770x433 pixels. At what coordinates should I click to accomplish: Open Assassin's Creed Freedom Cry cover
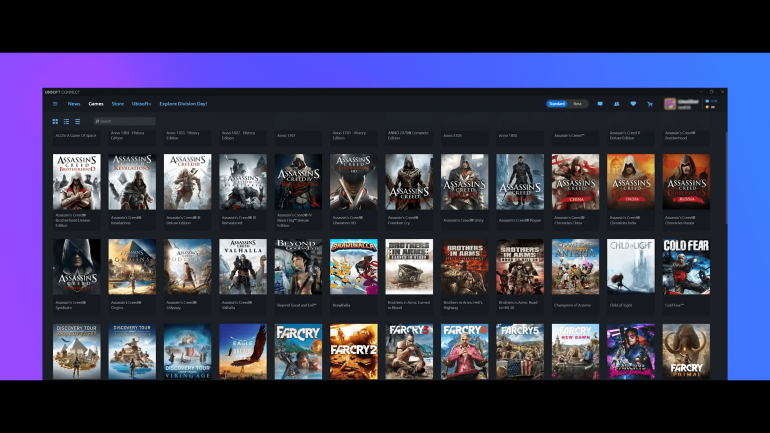409,182
